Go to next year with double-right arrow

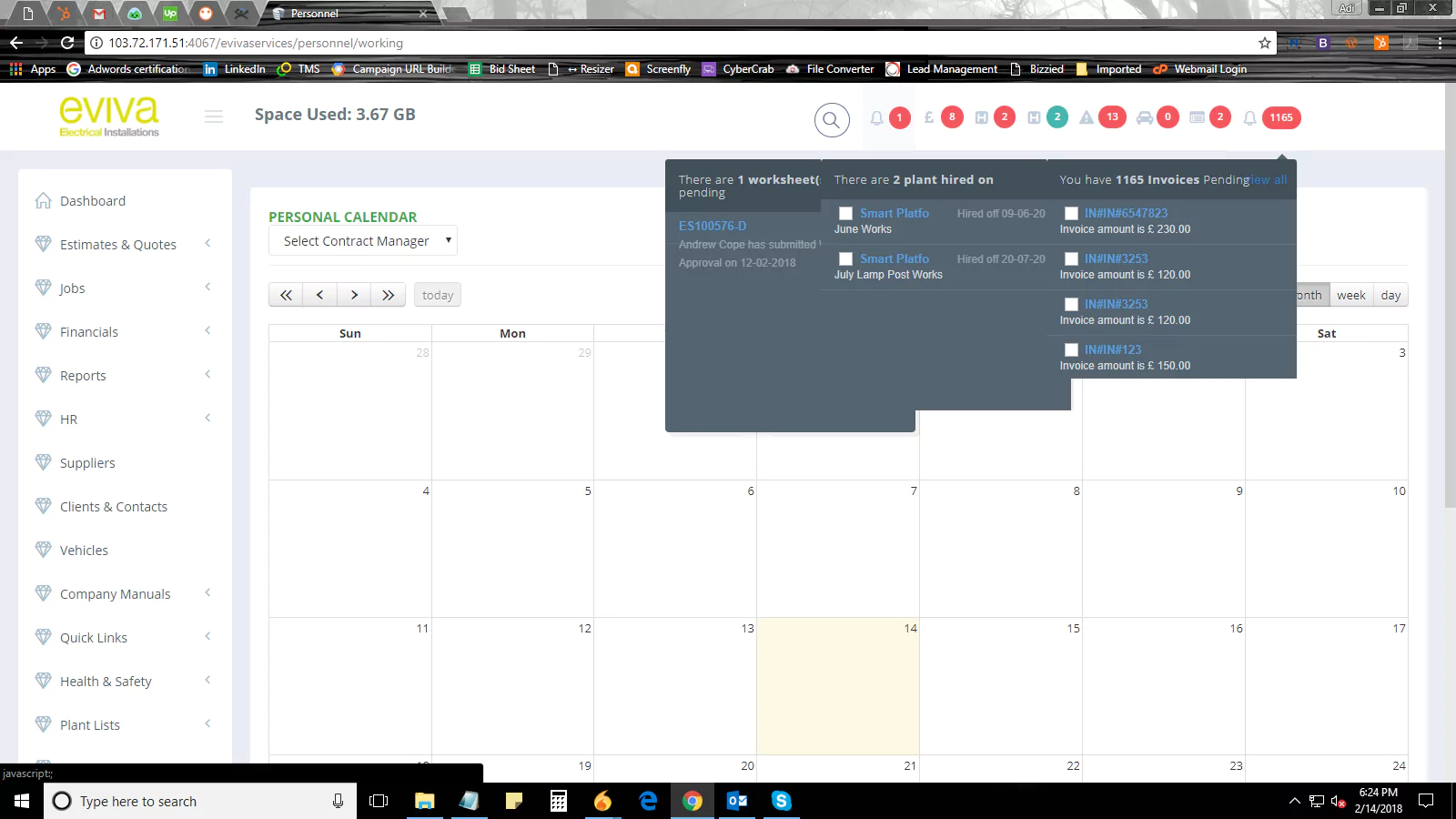click(389, 295)
